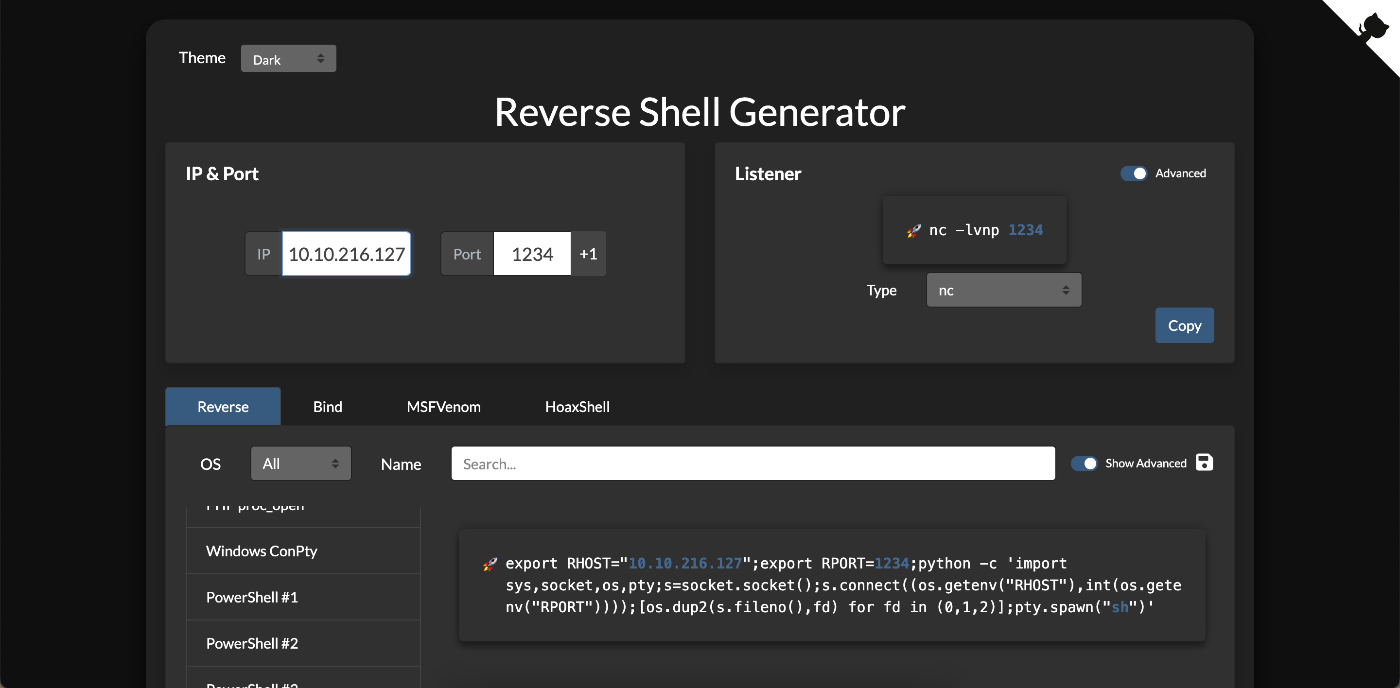The height and width of the screenshot is (688, 1400).
Task: Open the OS filter dropdown showing All
Action: [301, 464]
